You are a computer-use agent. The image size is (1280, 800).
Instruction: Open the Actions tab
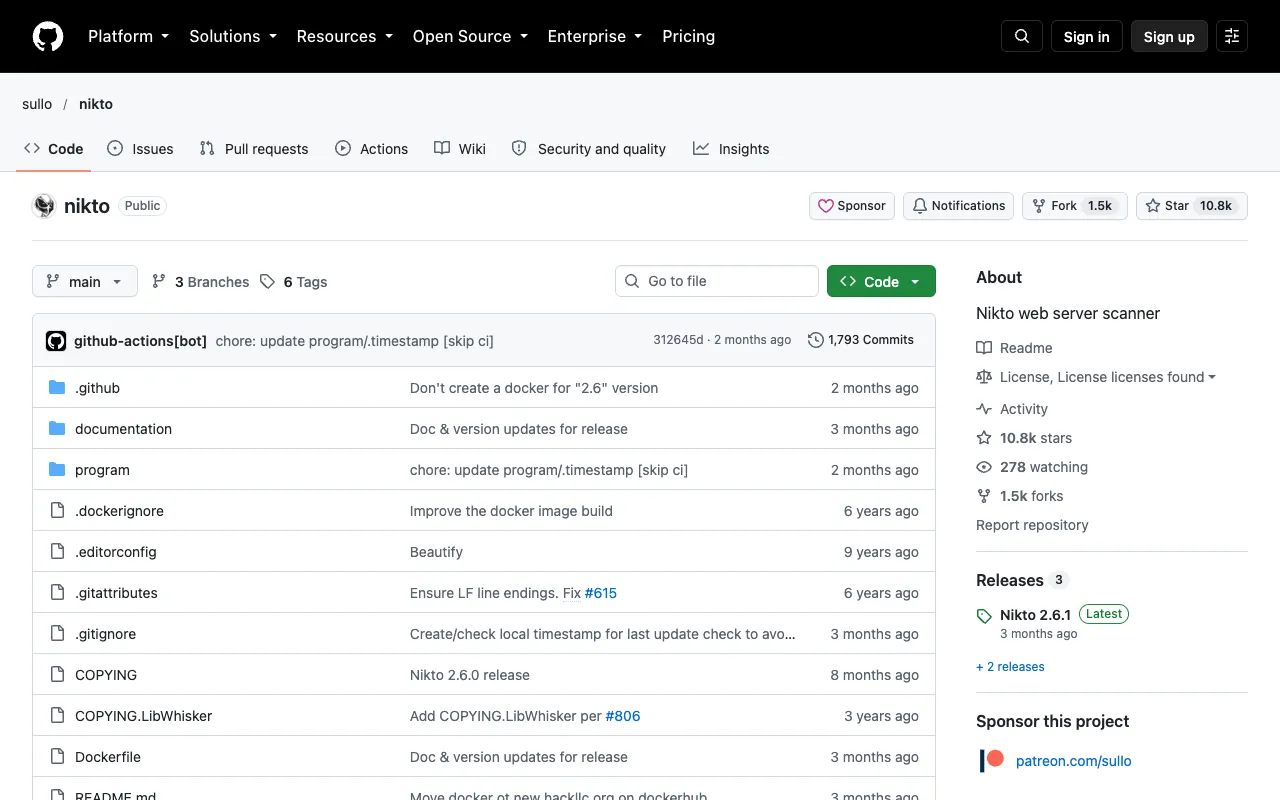point(372,148)
